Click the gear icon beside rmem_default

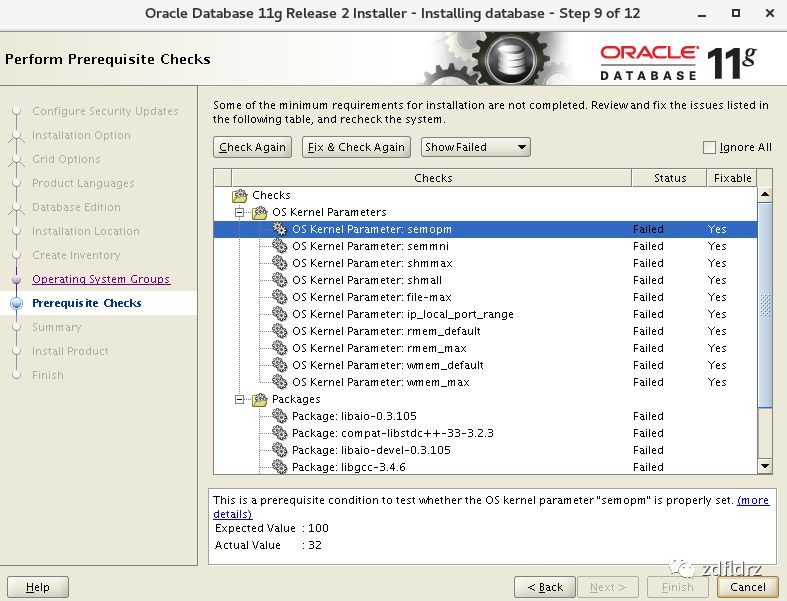279,331
